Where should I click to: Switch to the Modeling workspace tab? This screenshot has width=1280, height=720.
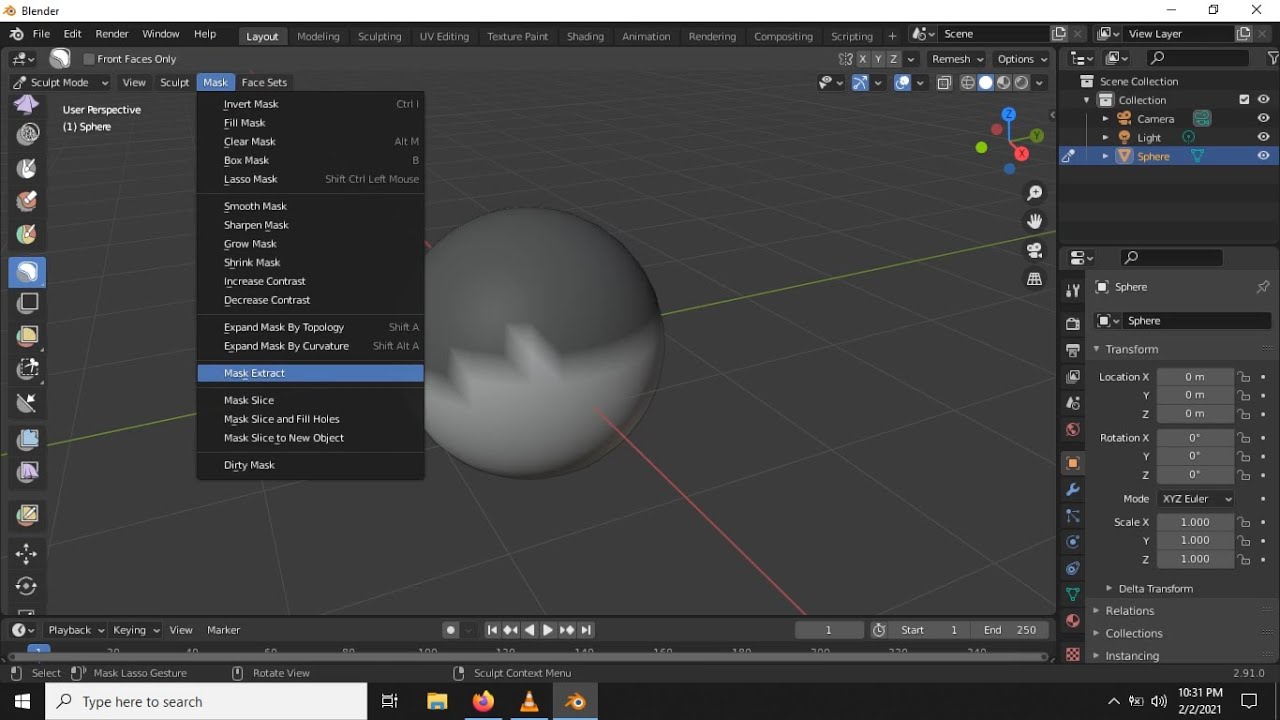(318, 36)
